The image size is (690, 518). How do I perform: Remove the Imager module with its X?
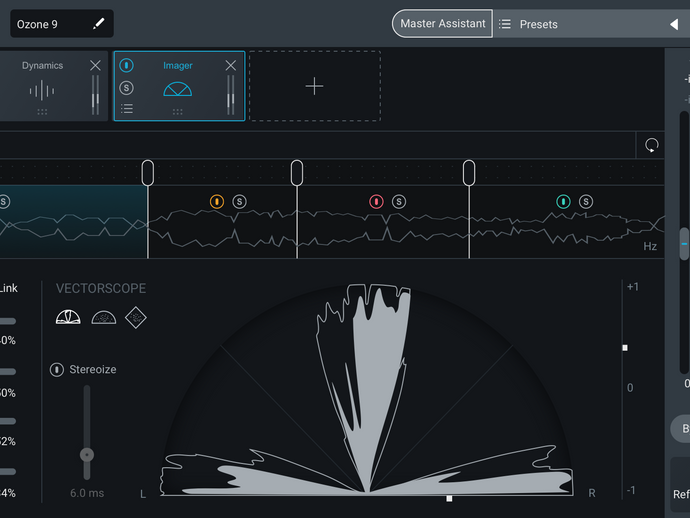(x=231, y=66)
